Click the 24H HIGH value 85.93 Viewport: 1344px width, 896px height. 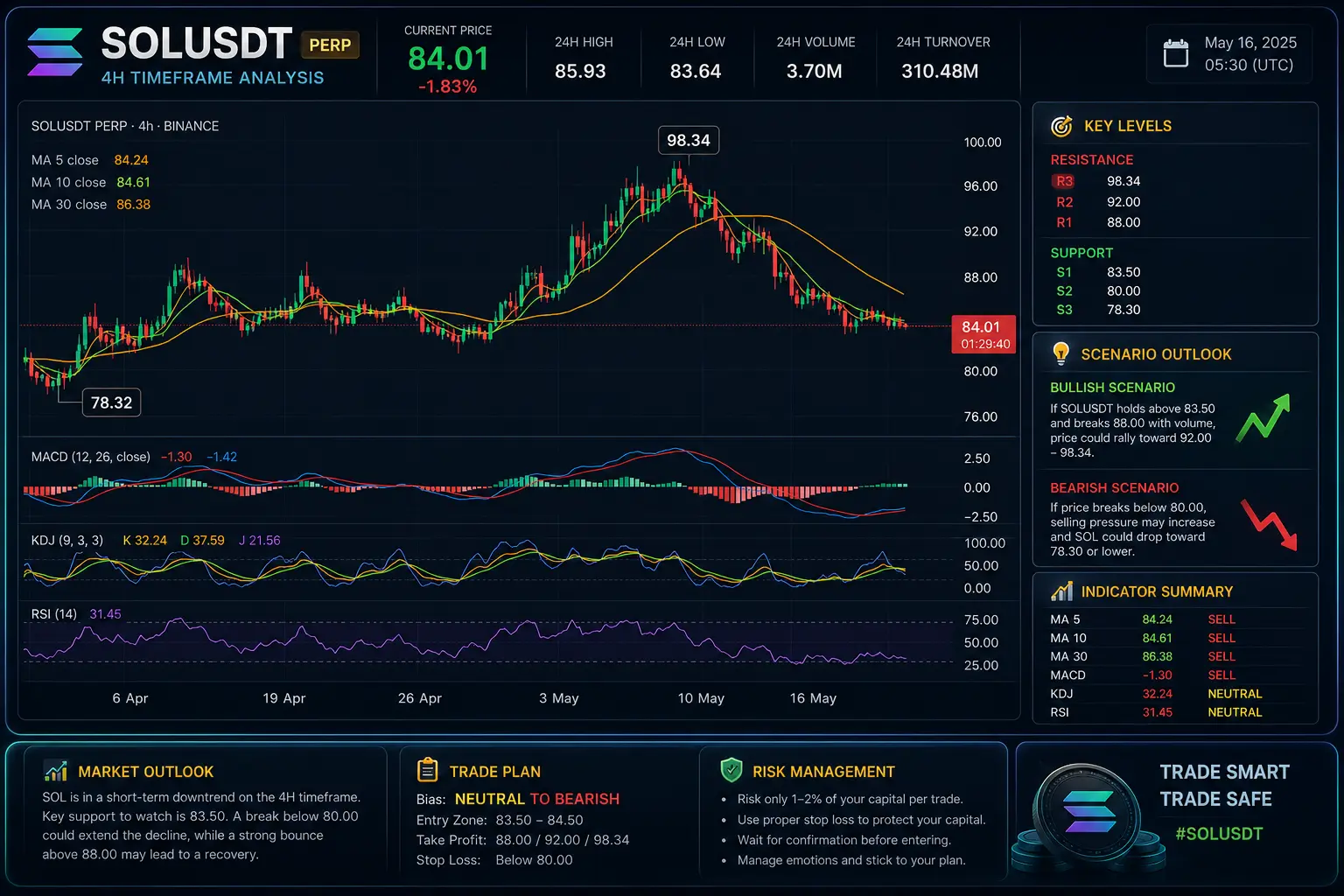[x=580, y=71]
